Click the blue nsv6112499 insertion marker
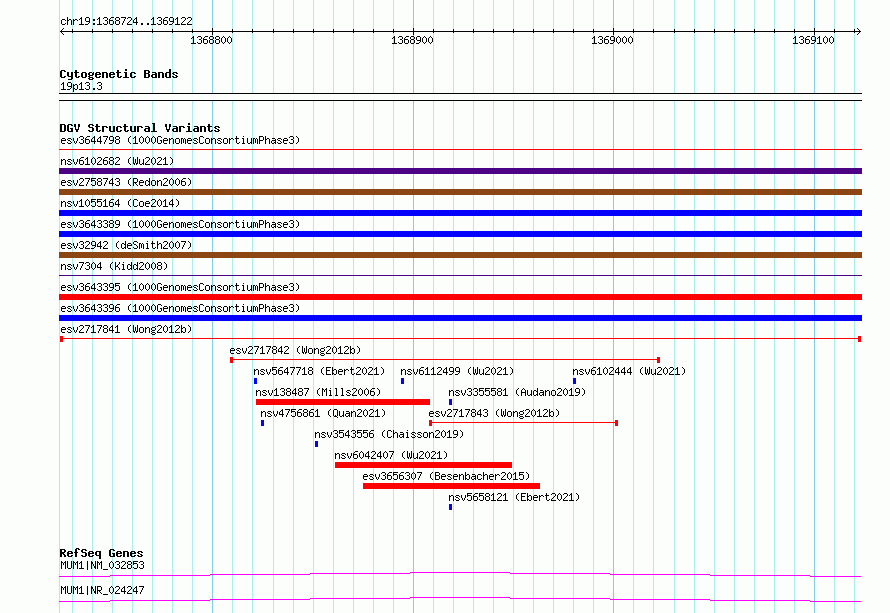Viewport: 890px width, 613px height. click(402, 381)
